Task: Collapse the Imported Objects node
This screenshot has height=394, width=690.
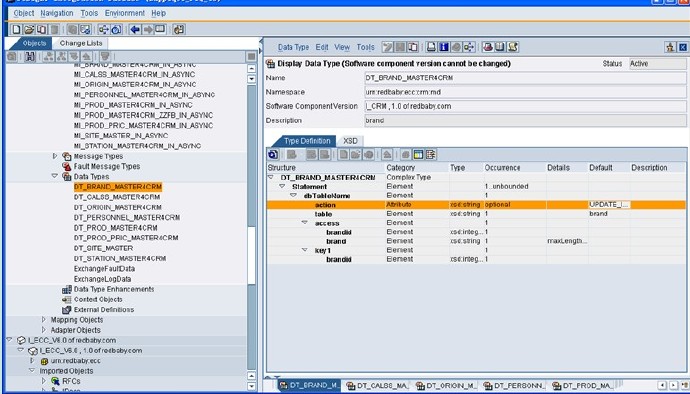Action: (32, 370)
